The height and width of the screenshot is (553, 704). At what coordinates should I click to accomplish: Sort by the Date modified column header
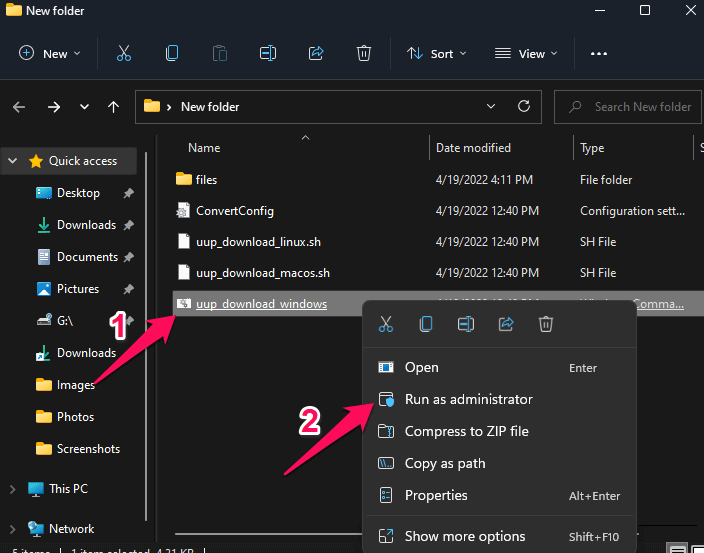[473, 148]
